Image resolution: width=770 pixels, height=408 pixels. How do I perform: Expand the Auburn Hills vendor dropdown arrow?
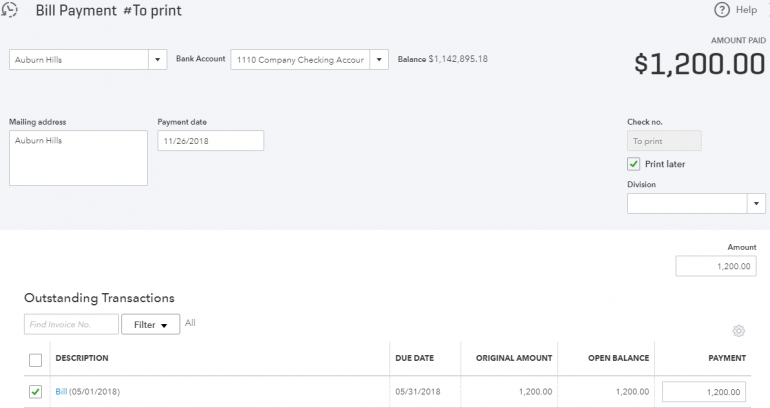click(x=157, y=60)
